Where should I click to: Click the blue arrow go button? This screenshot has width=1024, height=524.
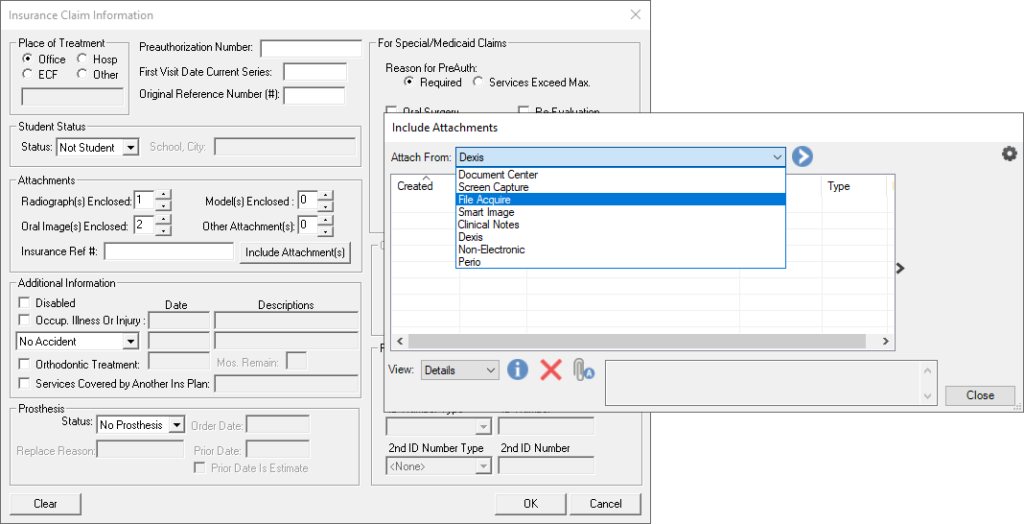802,157
